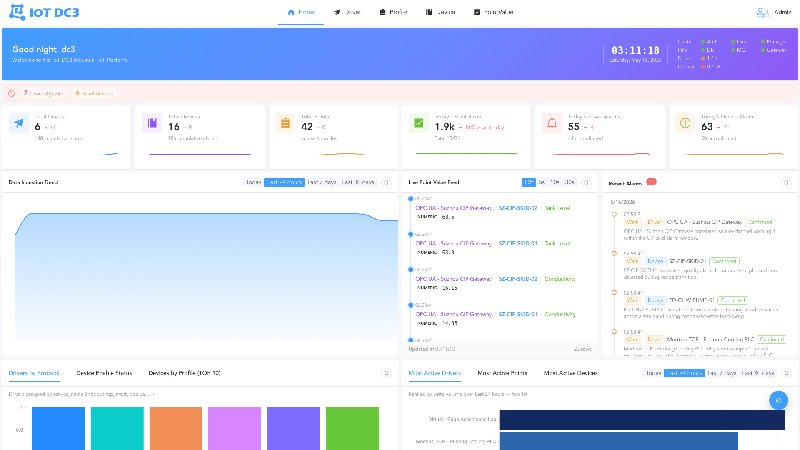The width and height of the screenshot is (800, 450).
Task: Select Last 7 days in ingestion trend
Action: point(321,182)
